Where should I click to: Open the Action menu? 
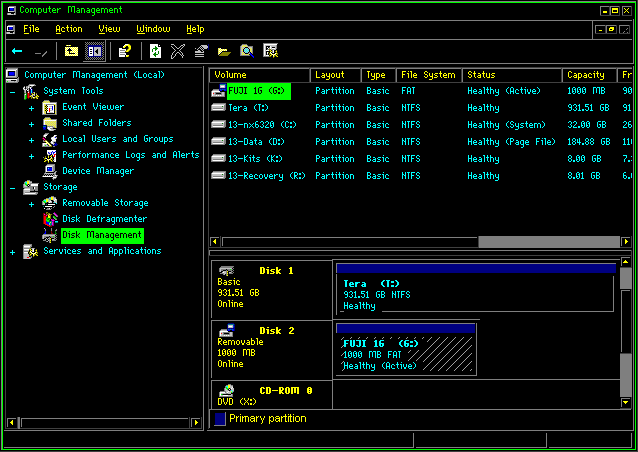point(68,29)
